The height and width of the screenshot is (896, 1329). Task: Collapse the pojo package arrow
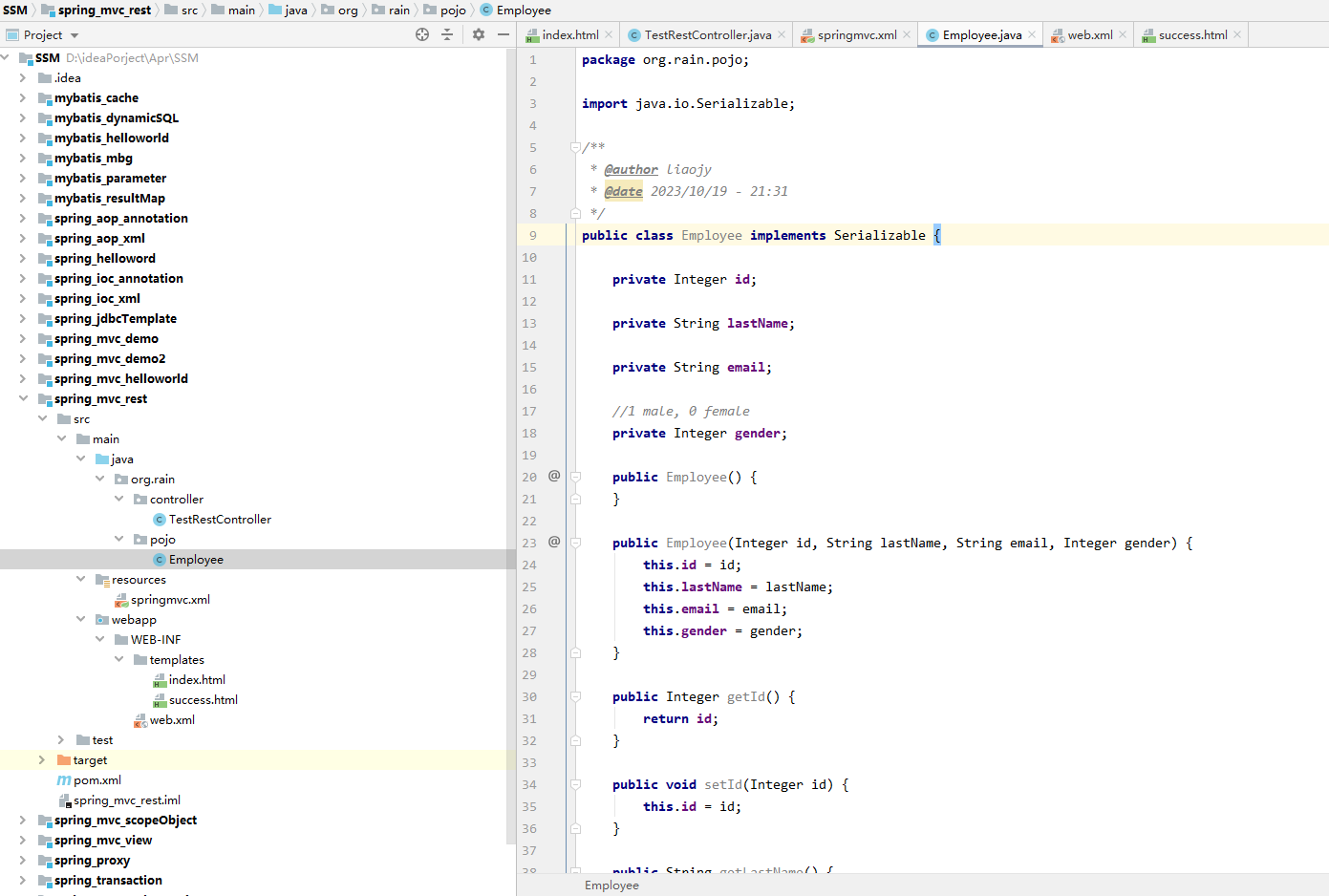click(119, 540)
